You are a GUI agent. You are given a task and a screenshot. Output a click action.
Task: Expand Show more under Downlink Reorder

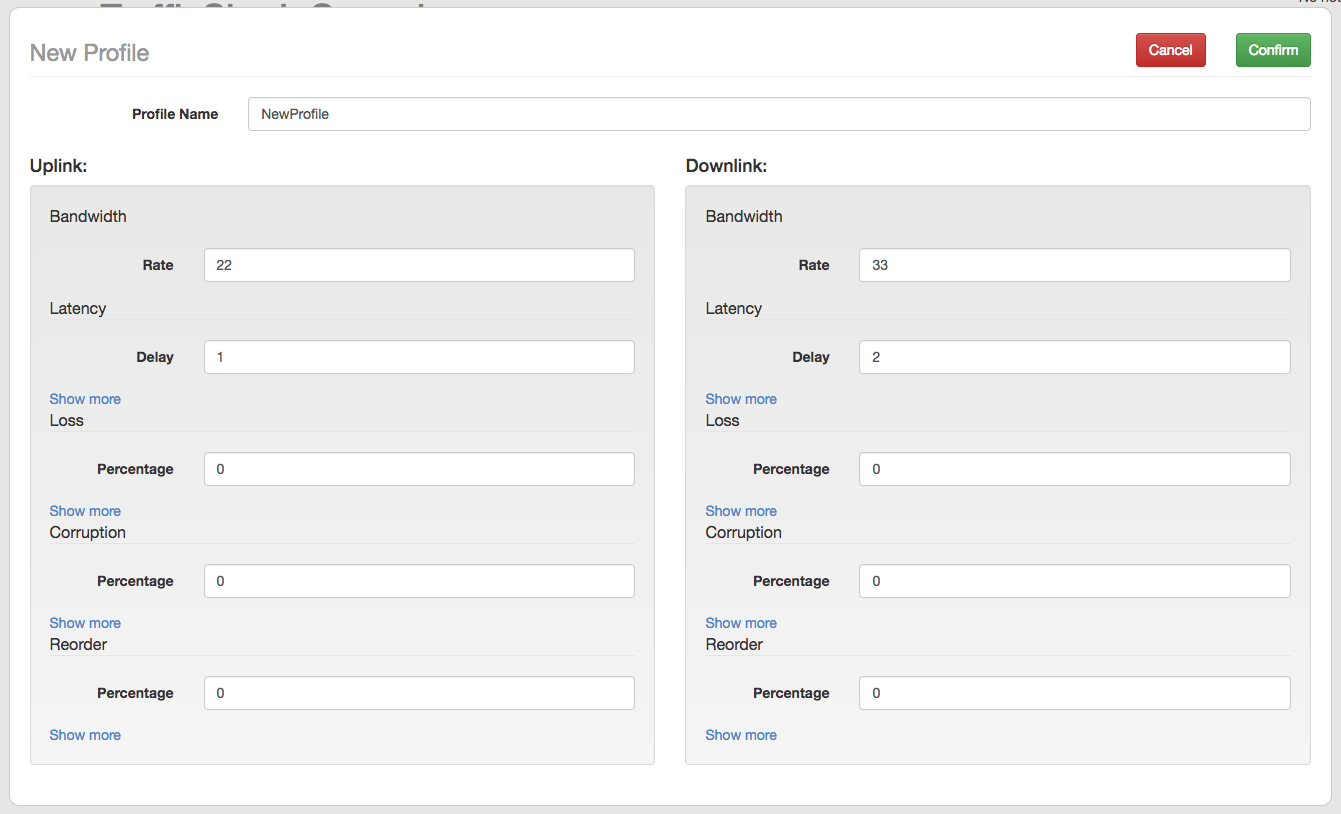pos(741,735)
